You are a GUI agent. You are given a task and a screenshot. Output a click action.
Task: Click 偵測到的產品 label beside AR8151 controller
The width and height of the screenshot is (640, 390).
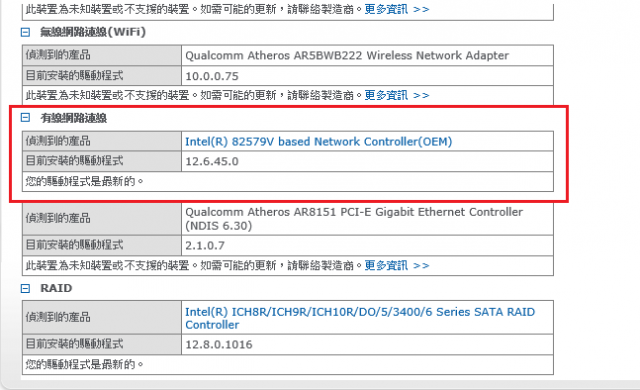58,219
